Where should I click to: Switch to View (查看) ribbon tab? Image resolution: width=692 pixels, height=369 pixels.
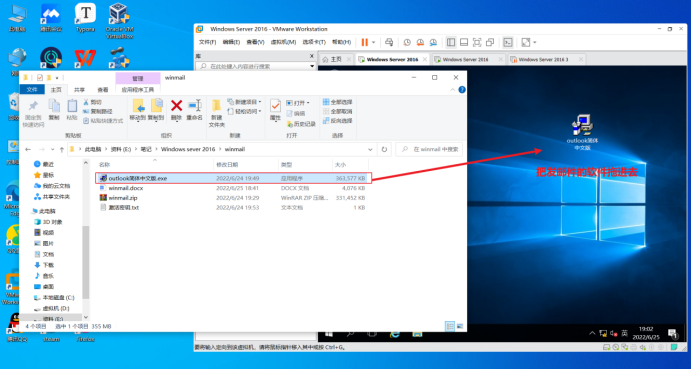(103, 90)
